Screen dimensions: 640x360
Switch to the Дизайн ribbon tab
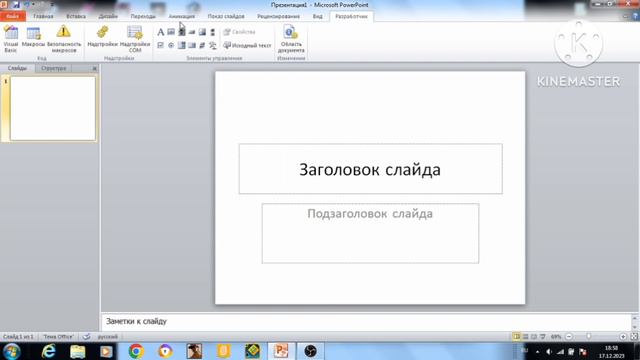(108, 16)
